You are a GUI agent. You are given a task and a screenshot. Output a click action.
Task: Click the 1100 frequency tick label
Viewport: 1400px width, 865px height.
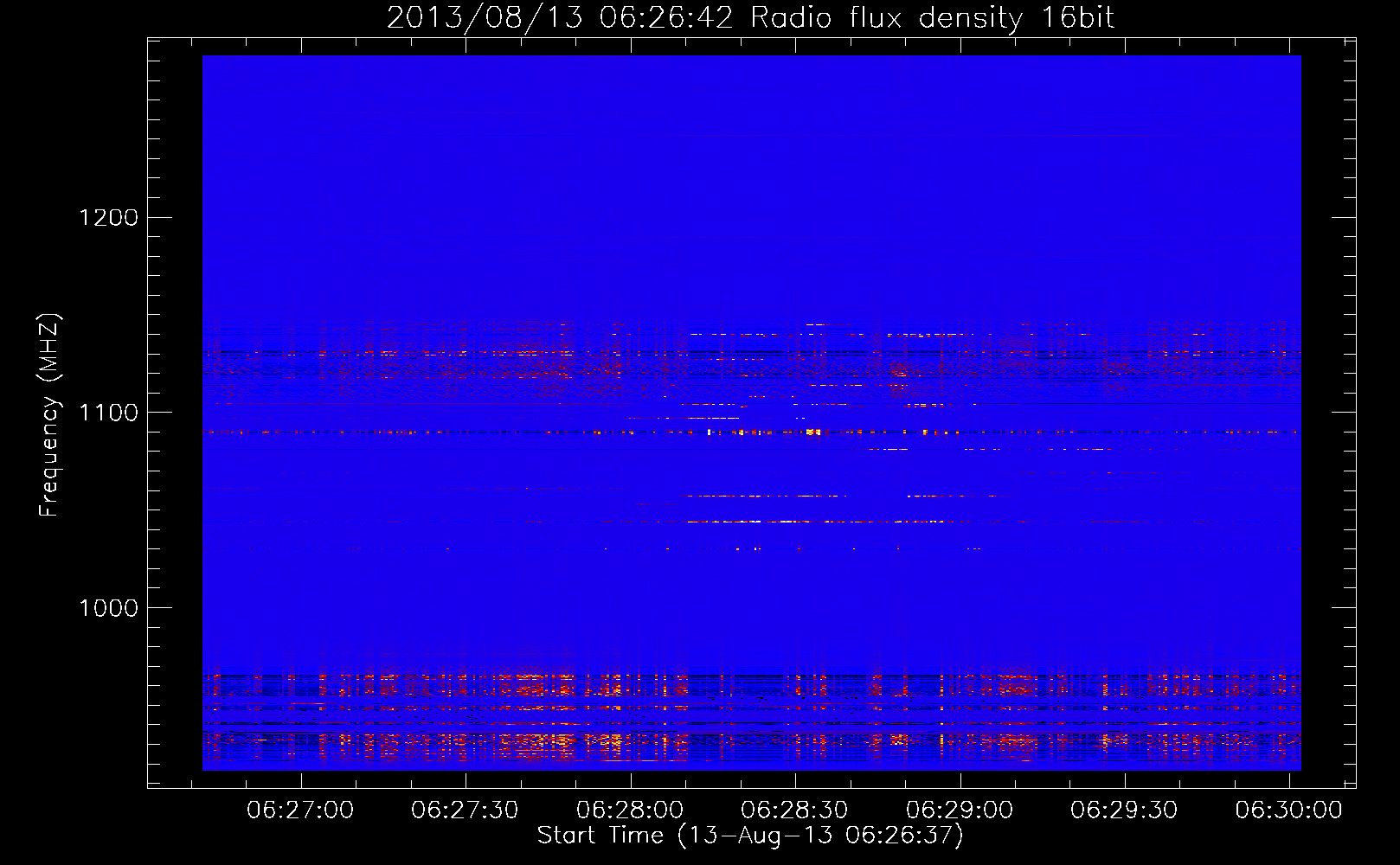click(x=109, y=413)
